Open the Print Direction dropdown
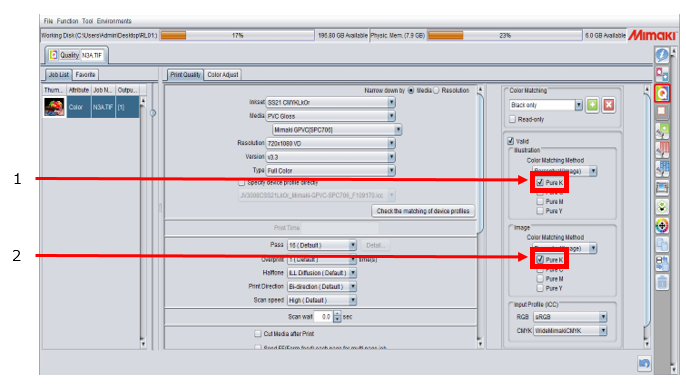The width and height of the screenshot is (686, 387). pyautogui.click(x=322, y=287)
